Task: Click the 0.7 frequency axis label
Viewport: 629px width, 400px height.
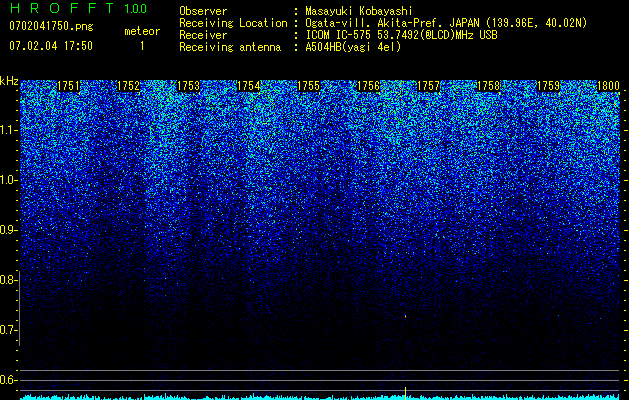Action: (7, 330)
